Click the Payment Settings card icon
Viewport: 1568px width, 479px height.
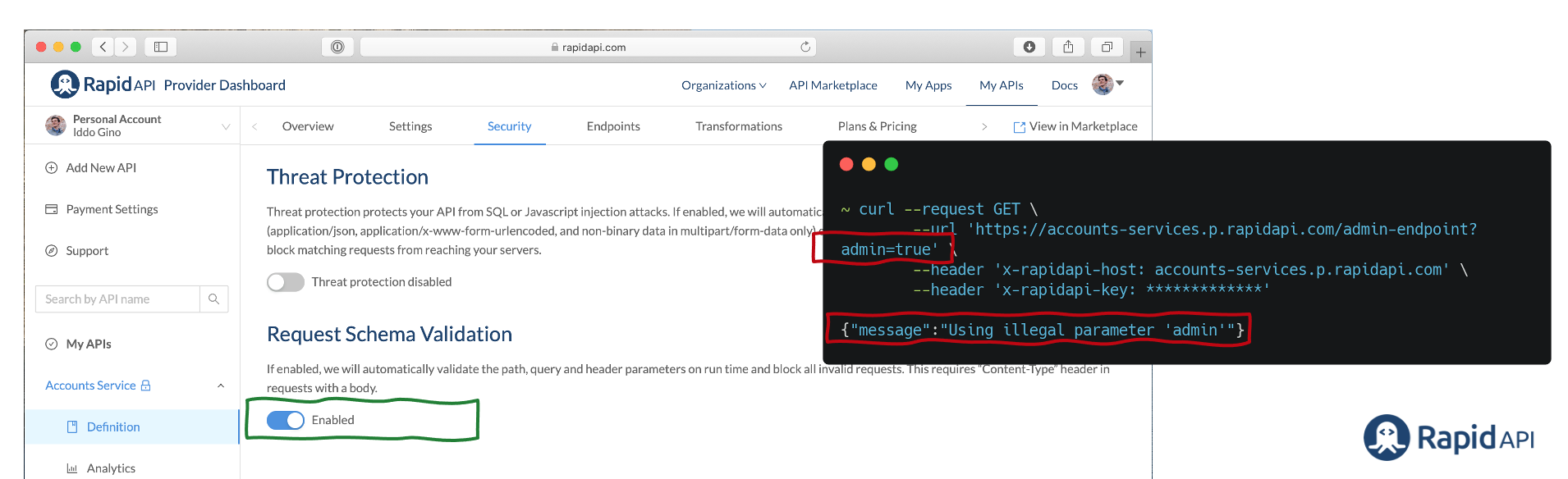(x=51, y=209)
